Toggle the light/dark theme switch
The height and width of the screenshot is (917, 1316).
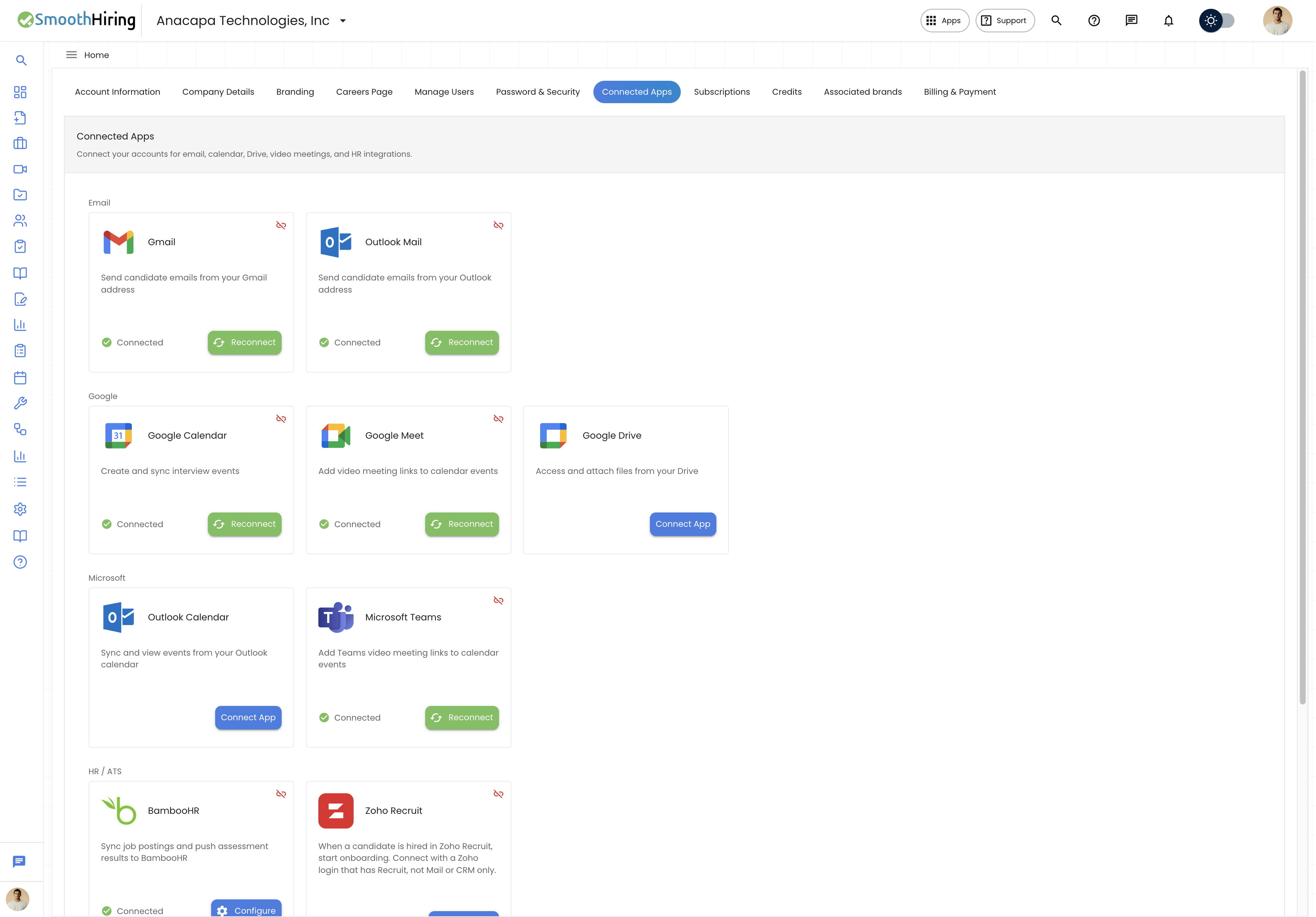[1217, 21]
